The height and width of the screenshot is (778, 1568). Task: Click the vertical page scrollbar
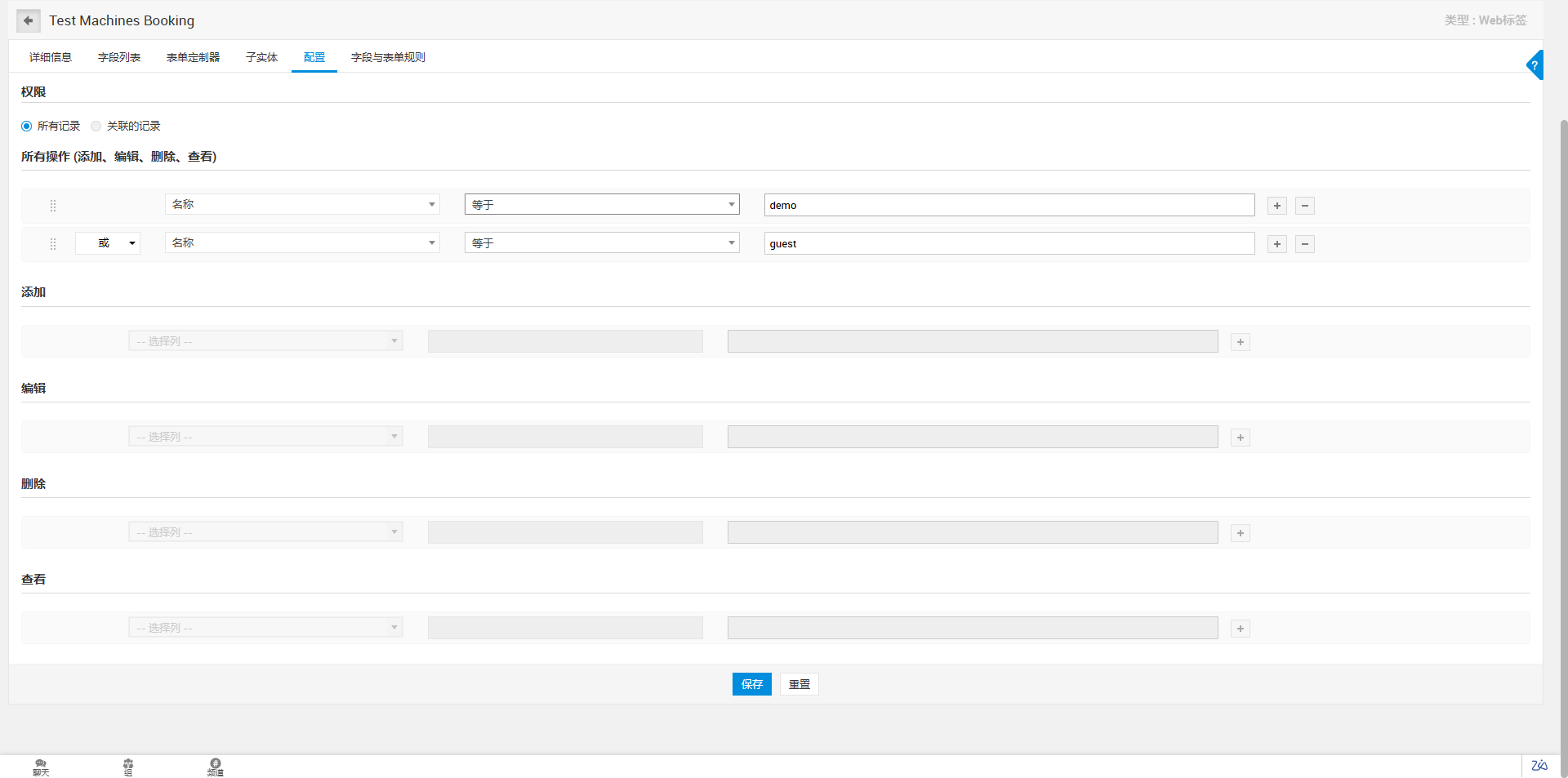point(1563,408)
